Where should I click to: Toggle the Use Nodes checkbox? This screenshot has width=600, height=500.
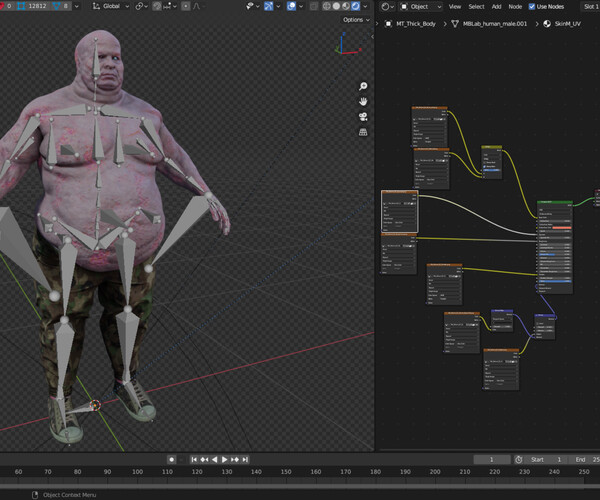pyautogui.click(x=532, y=7)
